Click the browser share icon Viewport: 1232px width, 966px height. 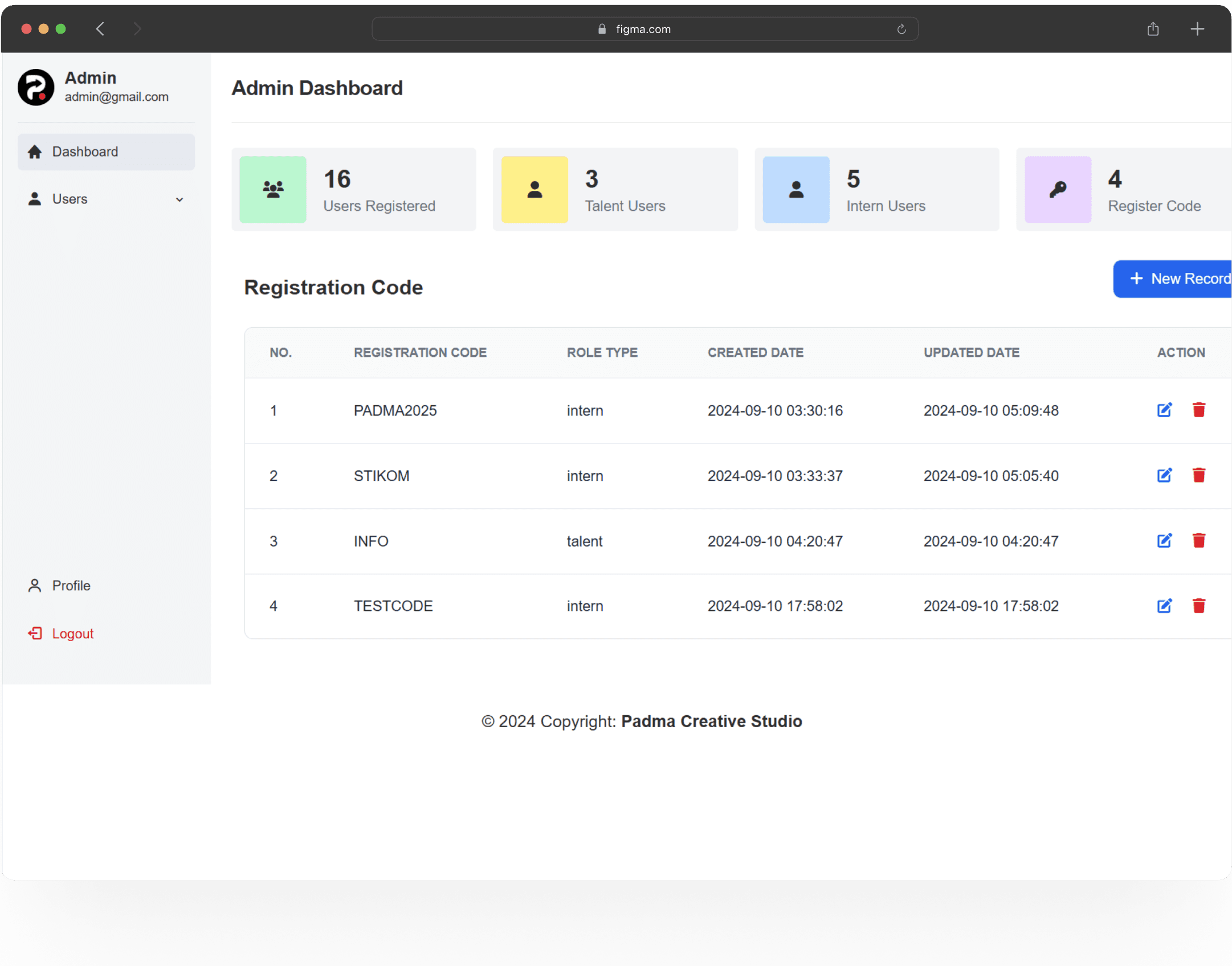pos(1153,29)
